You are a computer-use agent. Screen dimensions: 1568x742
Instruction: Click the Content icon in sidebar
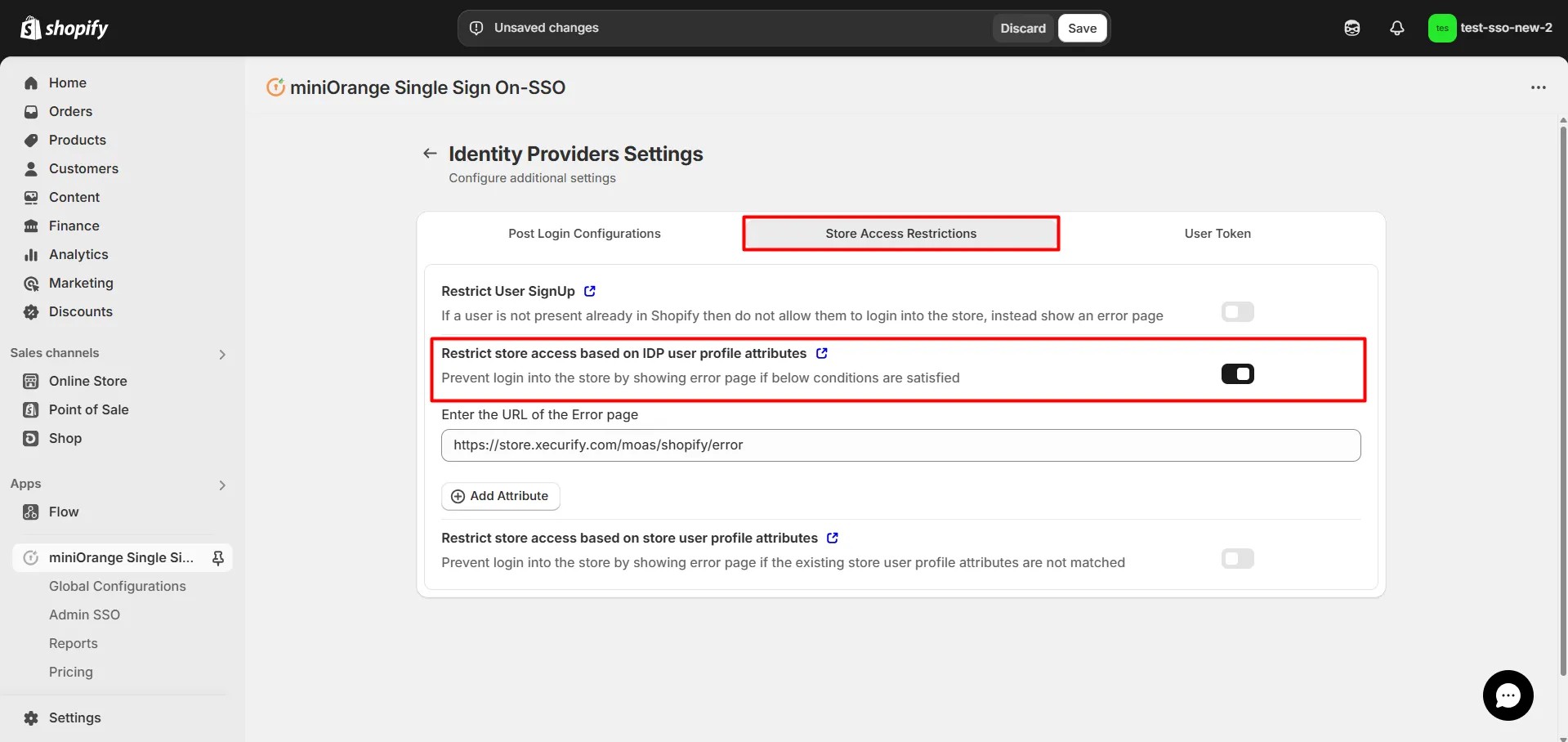coord(31,198)
